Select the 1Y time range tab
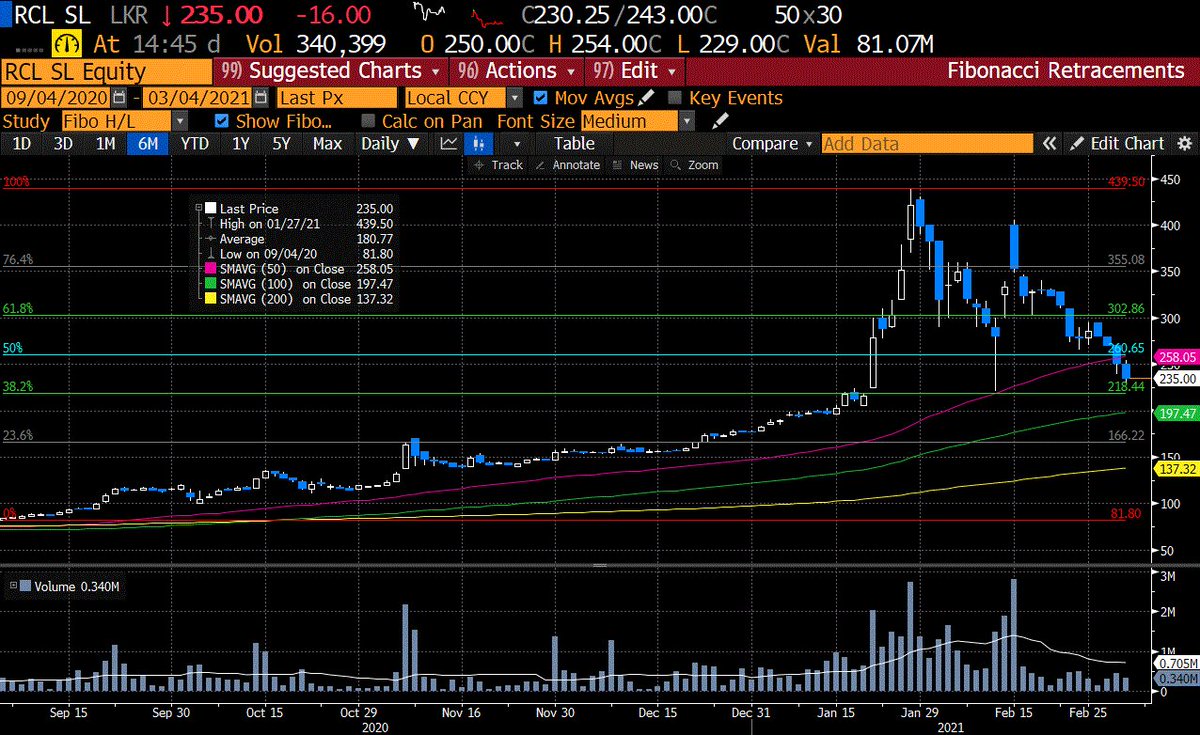 point(241,144)
